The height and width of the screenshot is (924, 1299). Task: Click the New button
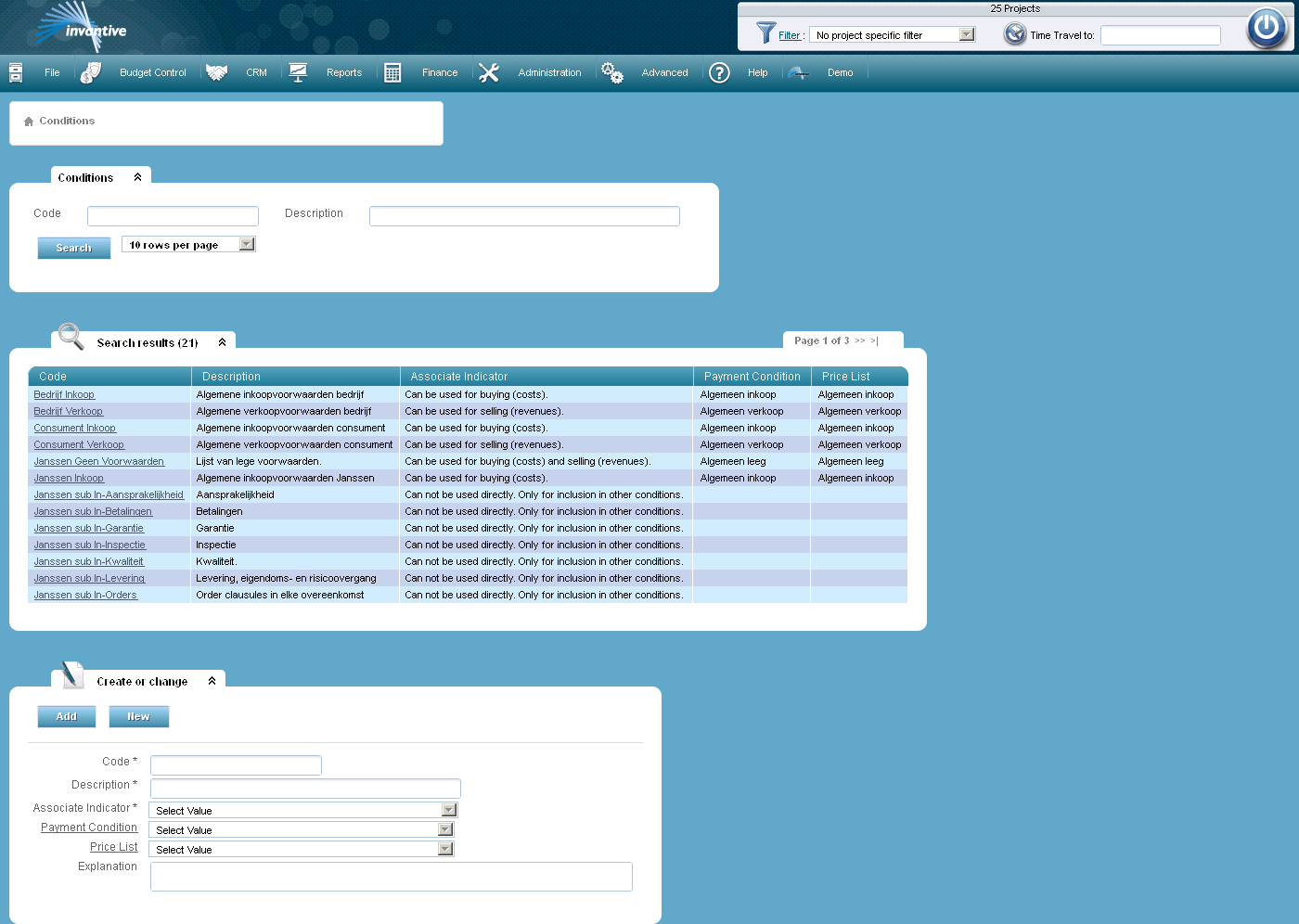tap(138, 716)
